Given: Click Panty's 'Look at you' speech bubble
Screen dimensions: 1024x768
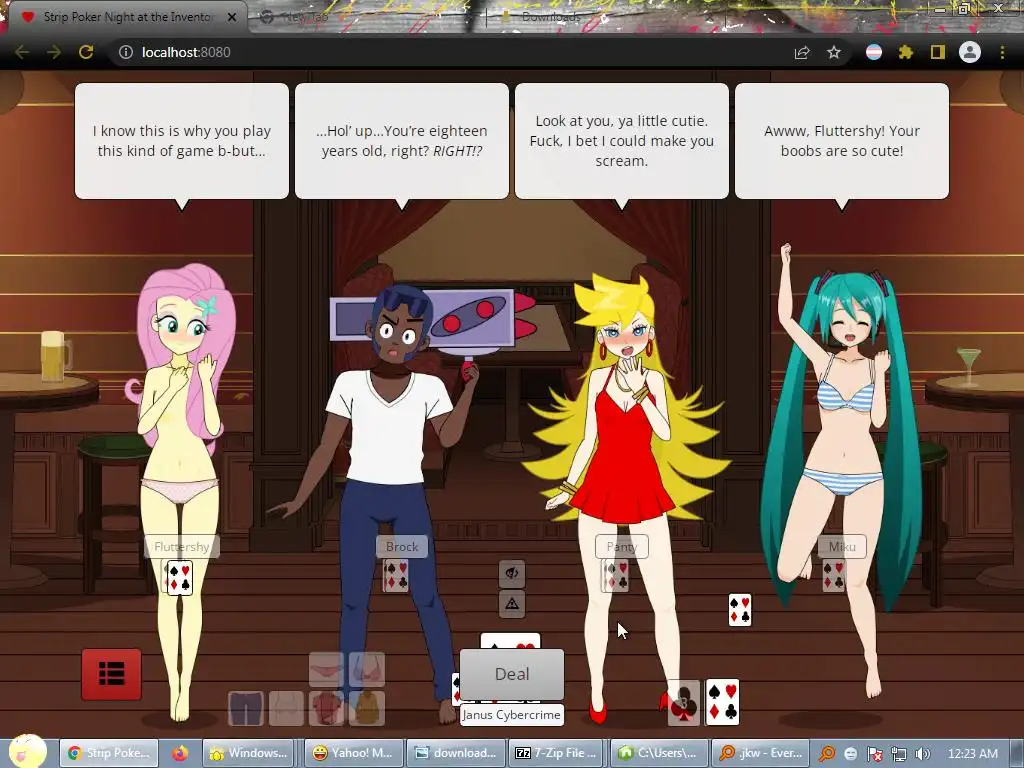Looking at the screenshot, I should (622, 140).
